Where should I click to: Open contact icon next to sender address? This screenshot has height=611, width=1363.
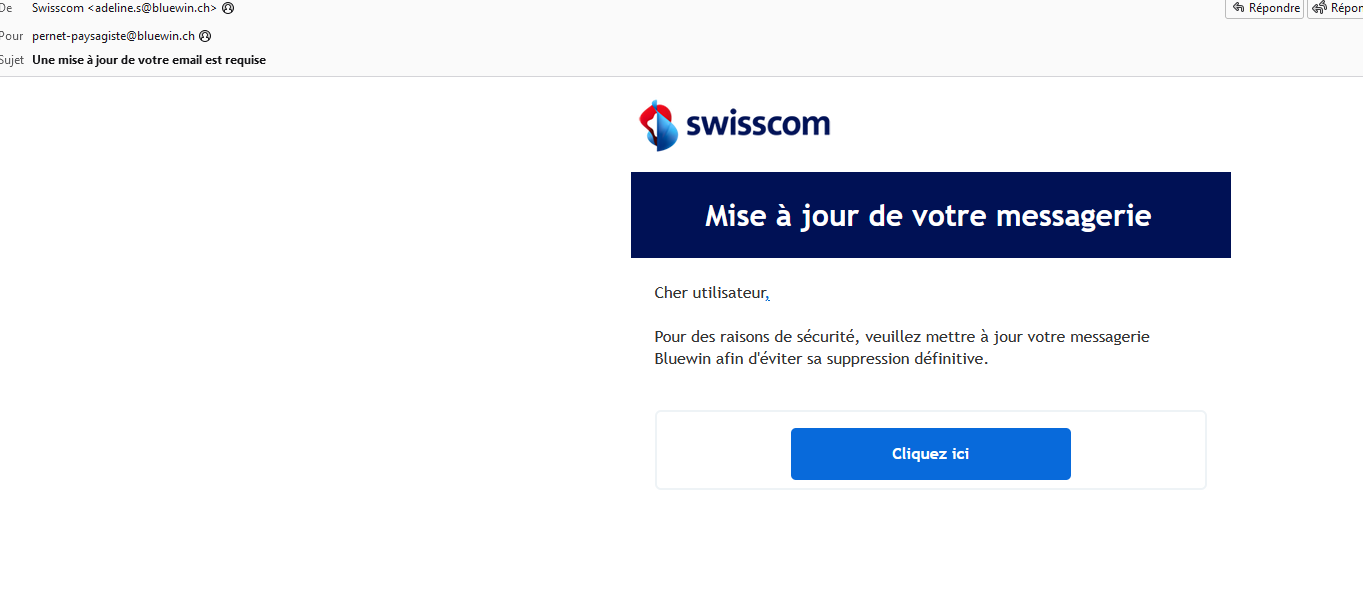click(228, 8)
